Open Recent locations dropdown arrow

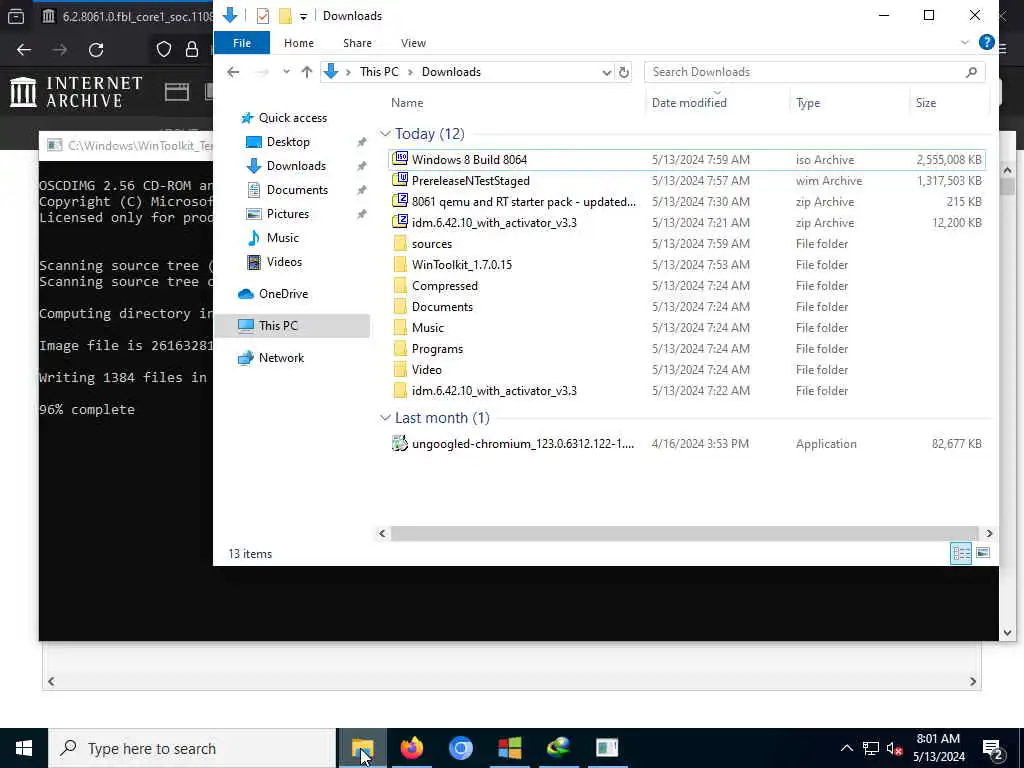click(x=286, y=72)
